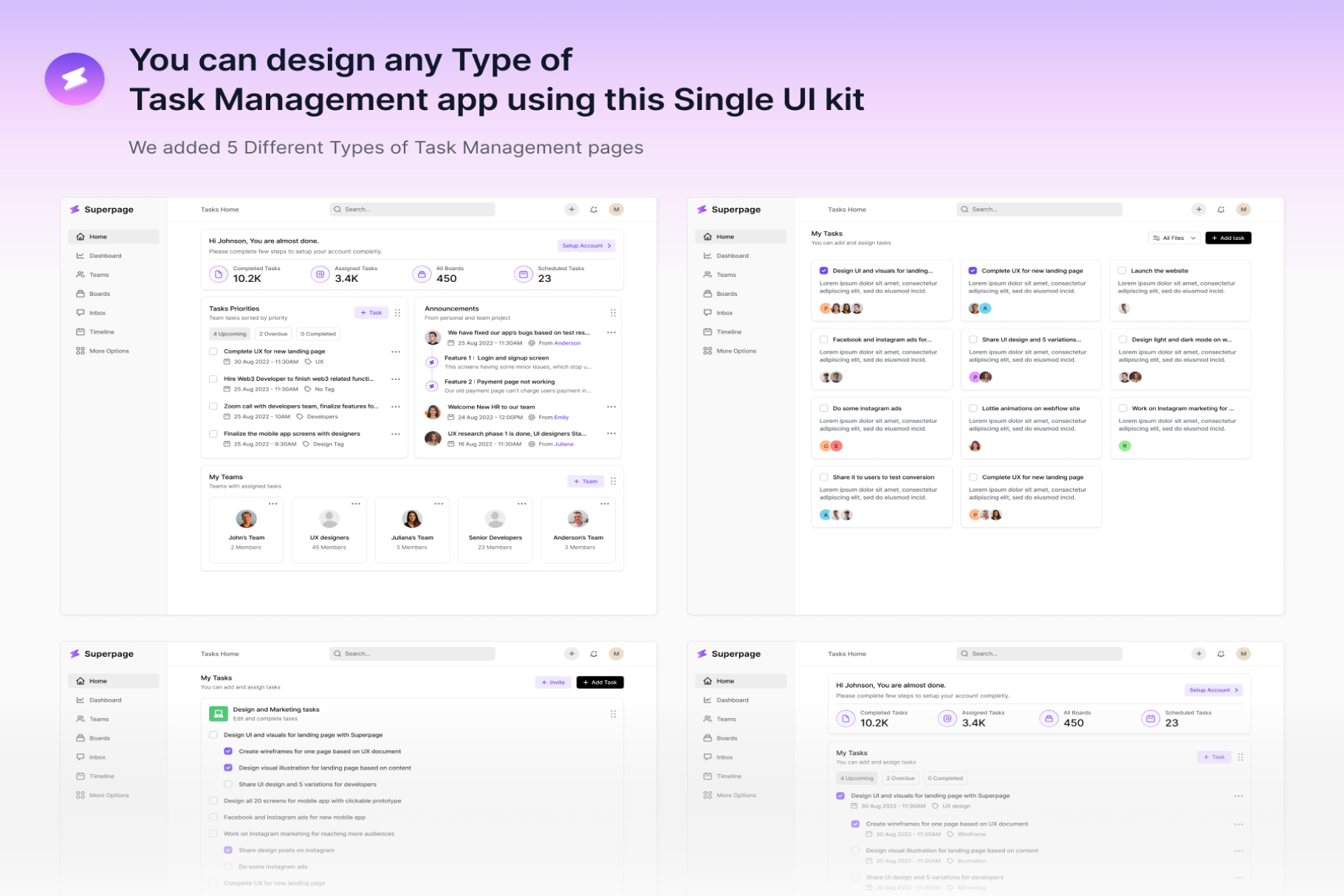
Task: Click the Feature 1 Login and signup timeline icon
Action: point(432,362)
